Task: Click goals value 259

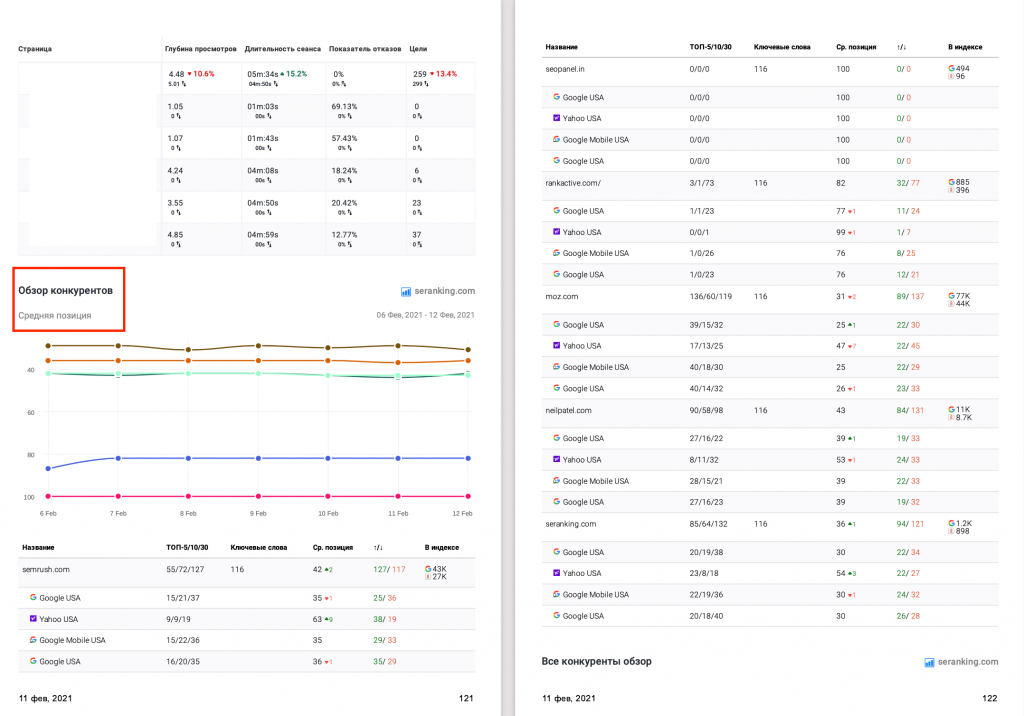Action: [419, 74]
